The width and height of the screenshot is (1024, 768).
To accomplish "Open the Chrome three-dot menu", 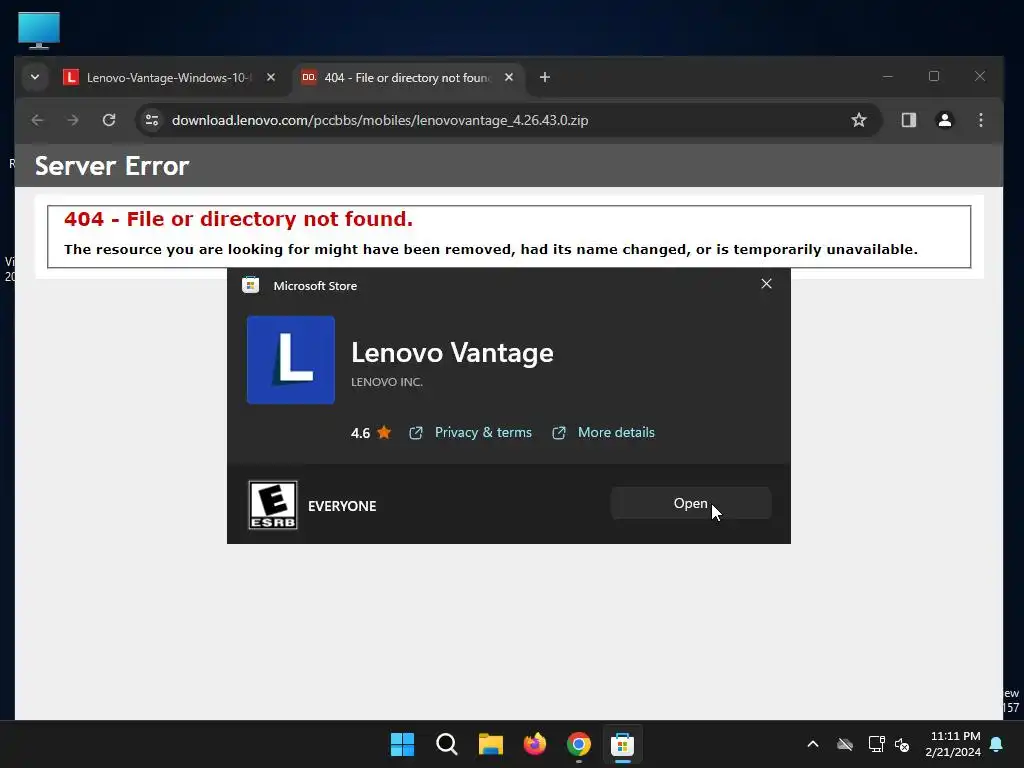I will [980, 120].
